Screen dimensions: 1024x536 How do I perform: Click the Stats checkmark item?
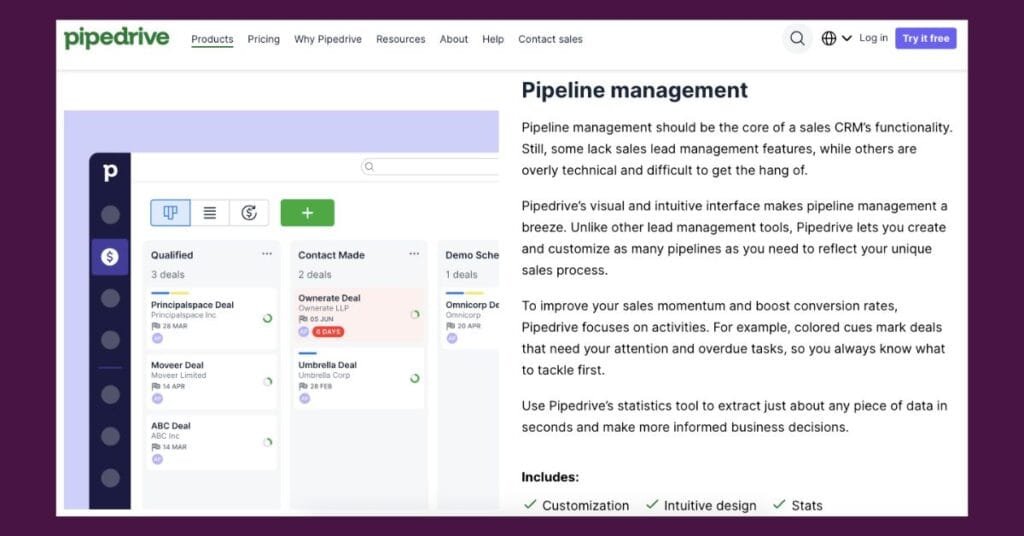[x=797, y=505]
